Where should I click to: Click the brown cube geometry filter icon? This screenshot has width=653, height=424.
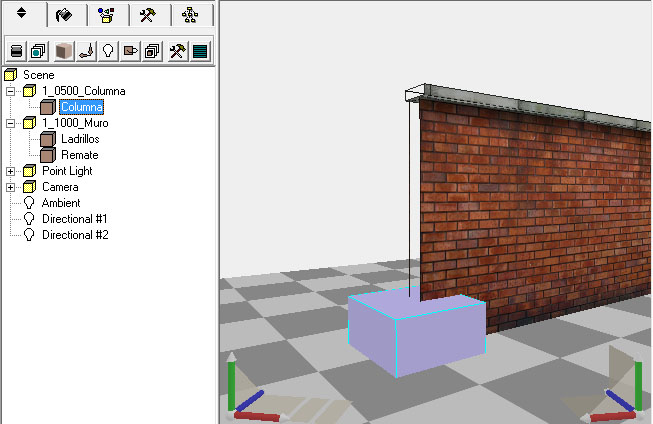[x=64, y=49]
